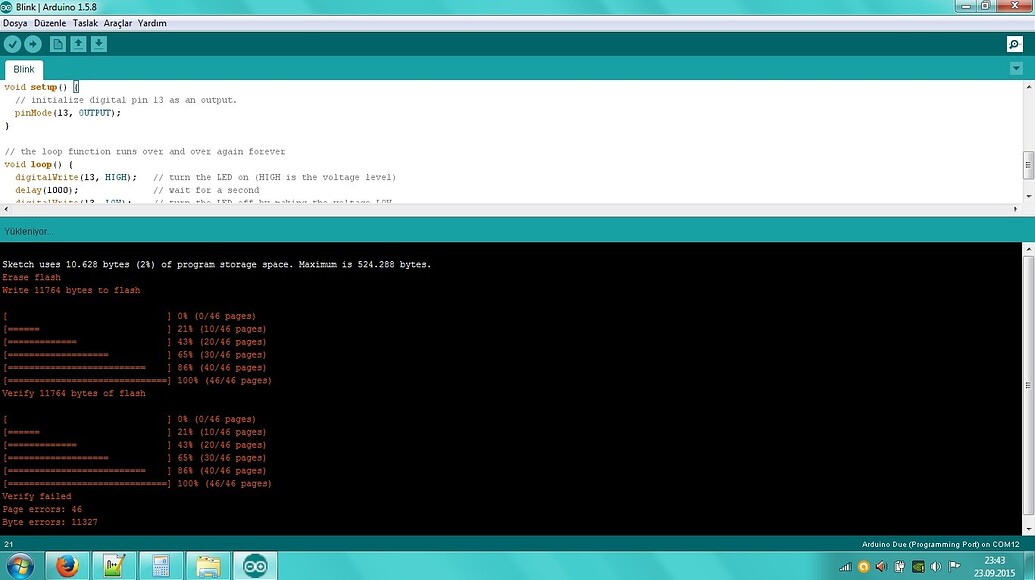Image resolution: width=1035 pixels, height=580 pixels.
Task: Click the Yükleniyor status message
Action: click(x=29, y=231)
